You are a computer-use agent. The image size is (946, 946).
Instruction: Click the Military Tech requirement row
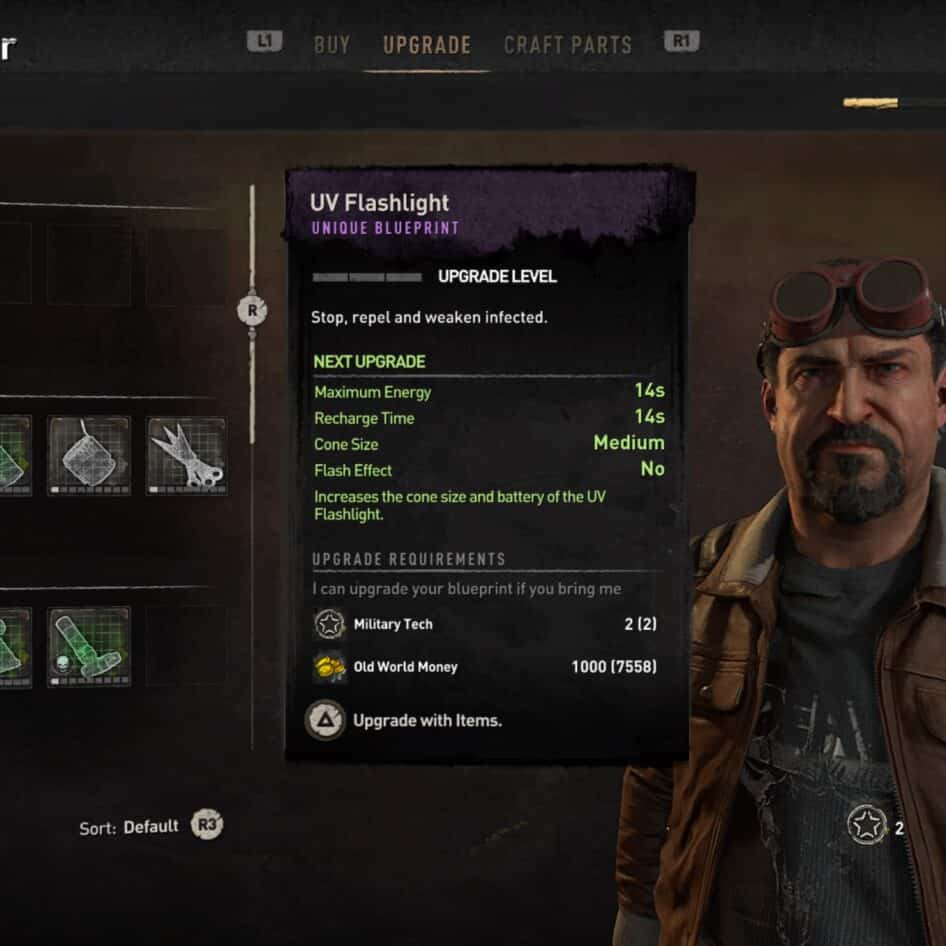point(484,624)
